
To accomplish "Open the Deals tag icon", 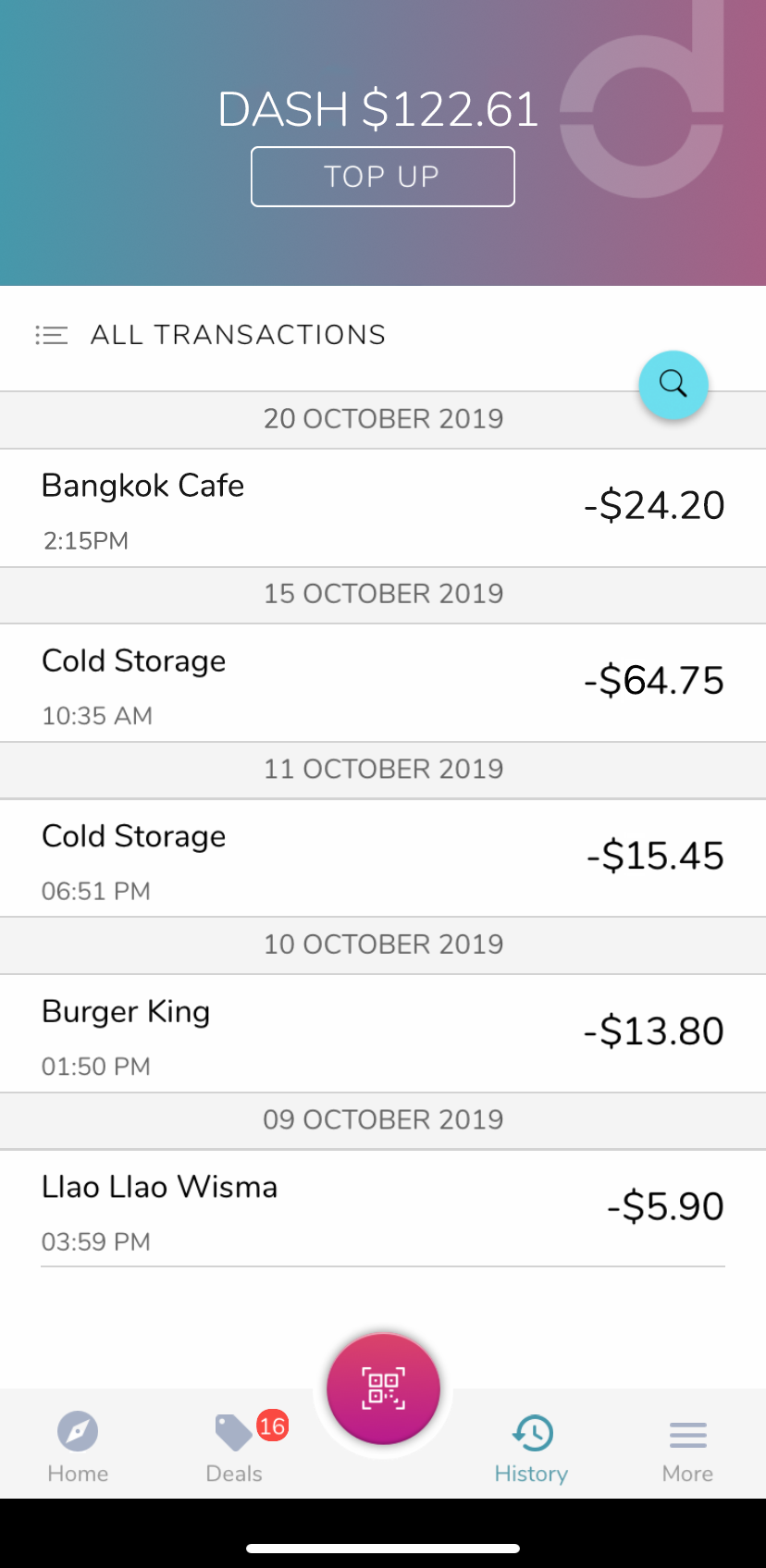I will [x=233, y=1433].
